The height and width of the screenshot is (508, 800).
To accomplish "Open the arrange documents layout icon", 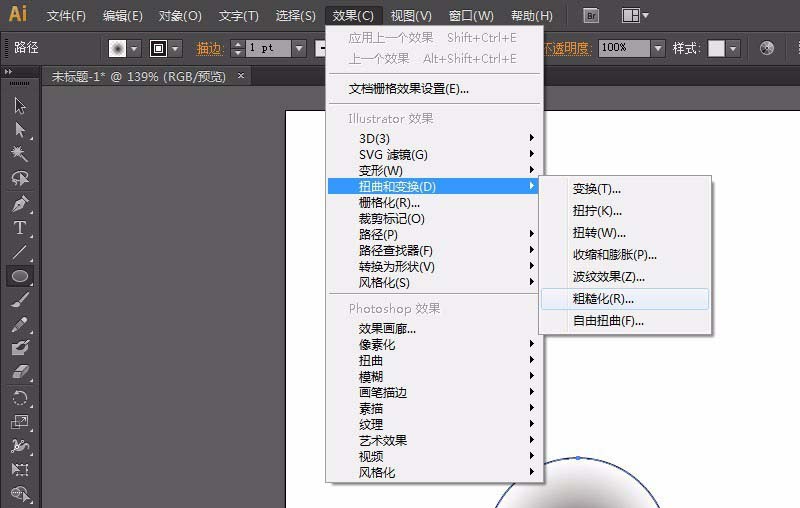I will [x=635, y=16].
